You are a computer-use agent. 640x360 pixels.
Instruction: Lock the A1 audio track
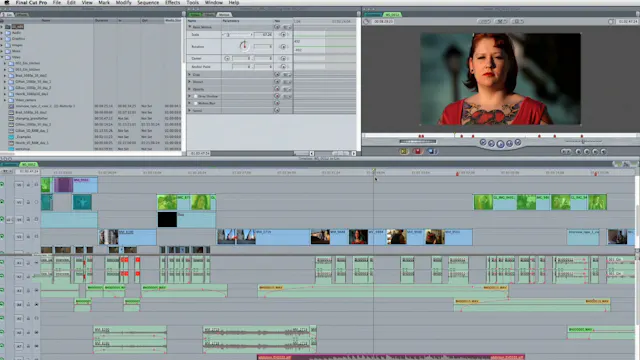pos(28,263)
